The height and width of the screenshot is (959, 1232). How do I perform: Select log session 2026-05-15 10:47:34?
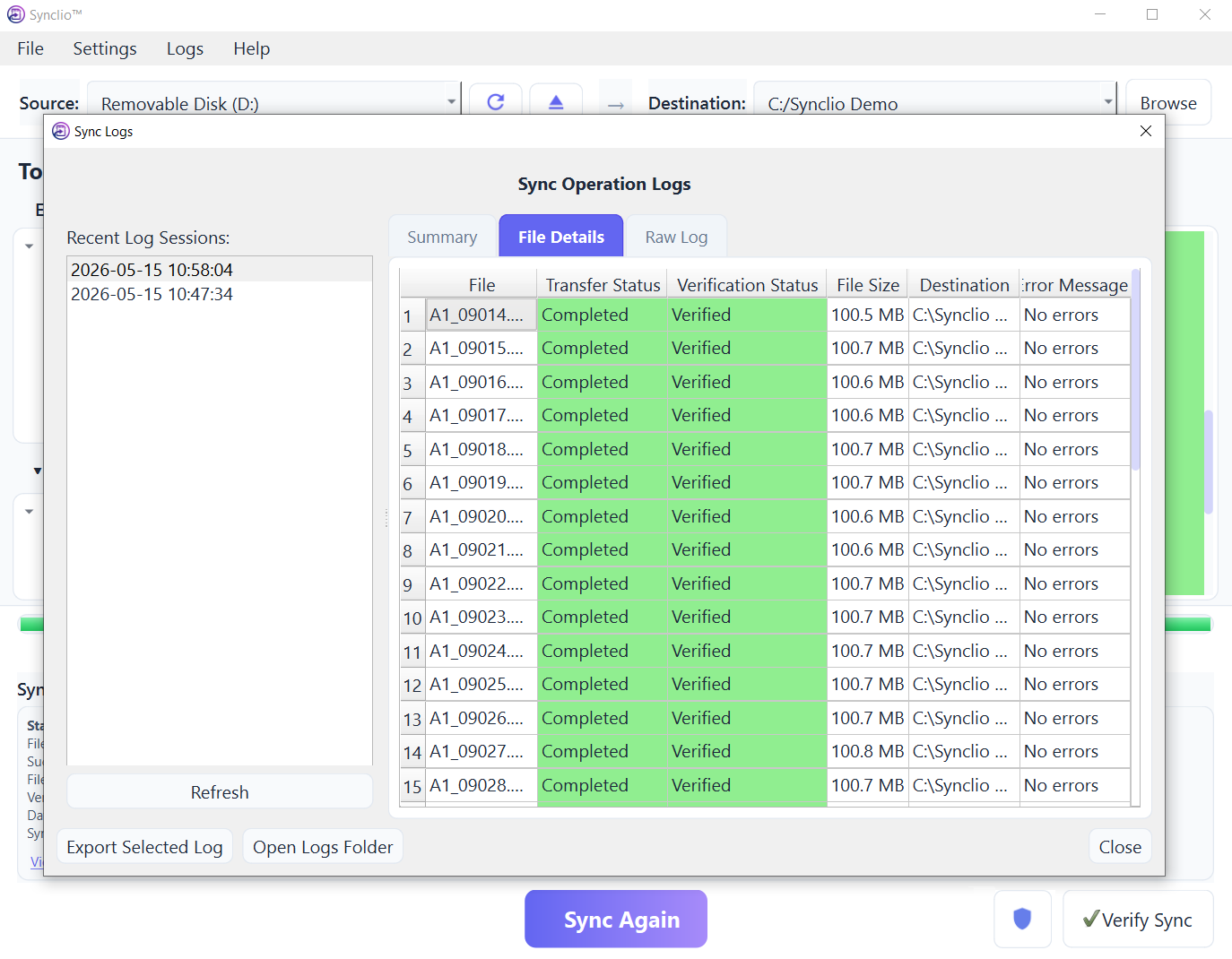coord(220,294)
